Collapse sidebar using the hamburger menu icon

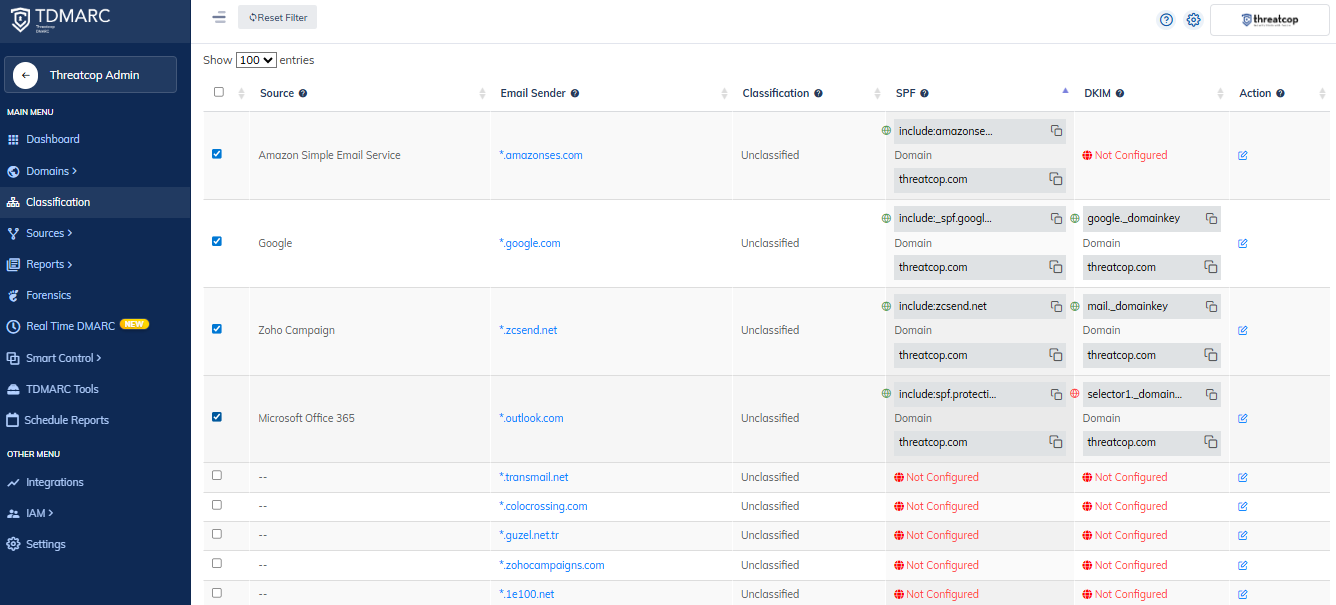click(x=219, y=17)
